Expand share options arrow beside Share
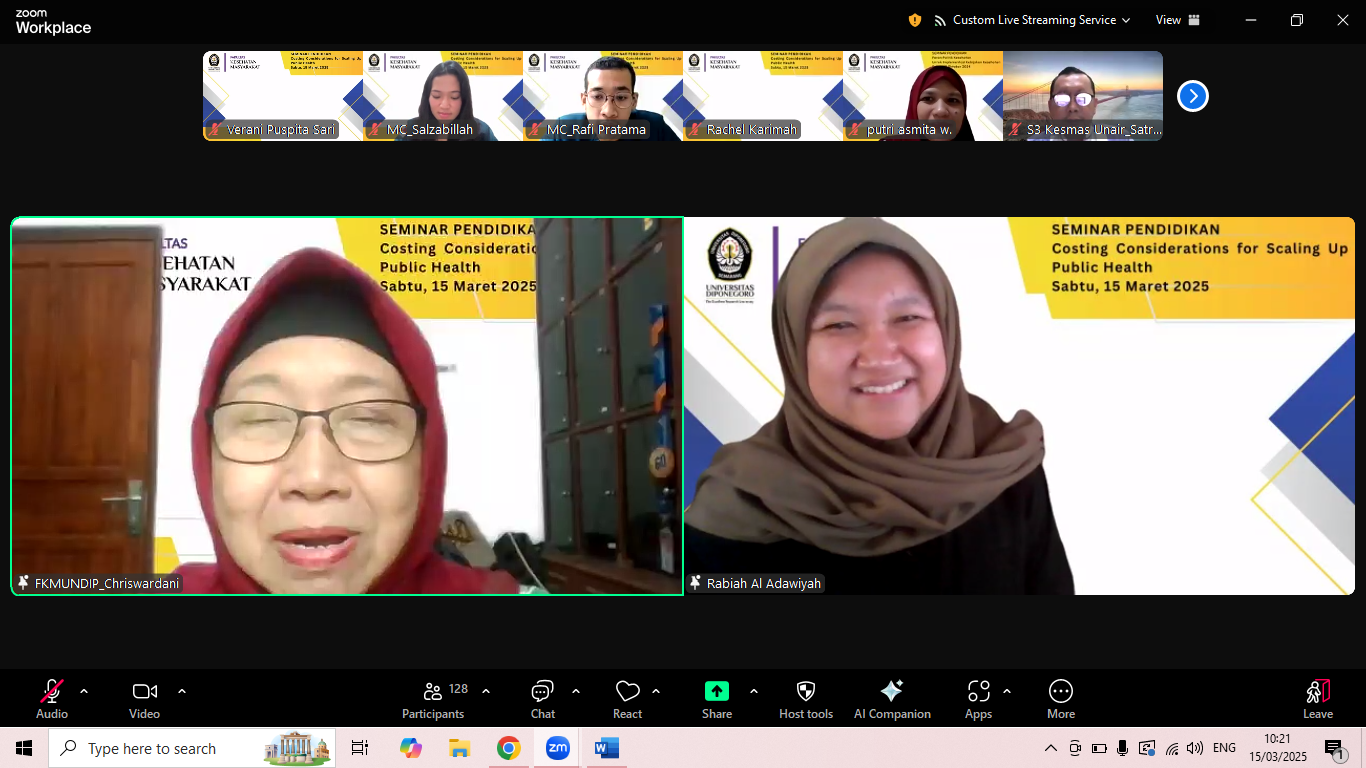 click(753, 691)
